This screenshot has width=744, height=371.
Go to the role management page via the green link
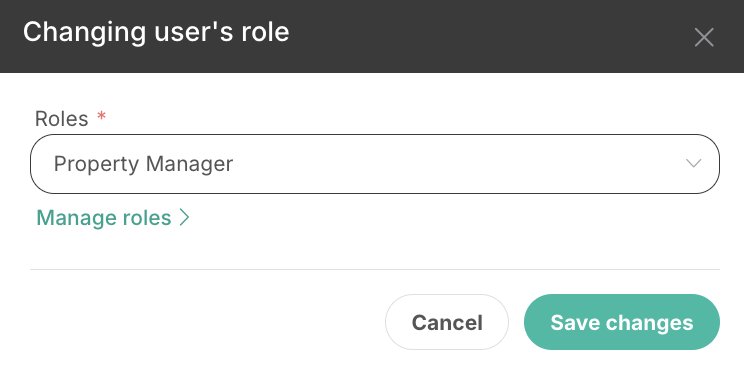pyautogui.click(x=113, y=218)
